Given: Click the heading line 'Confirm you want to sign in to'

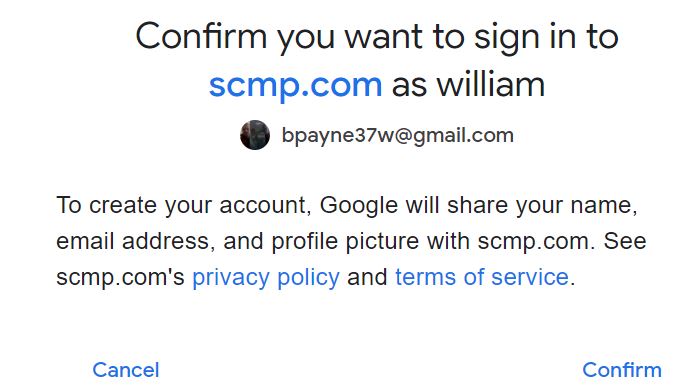Looking at the screenshot, I should coord(377,37).
